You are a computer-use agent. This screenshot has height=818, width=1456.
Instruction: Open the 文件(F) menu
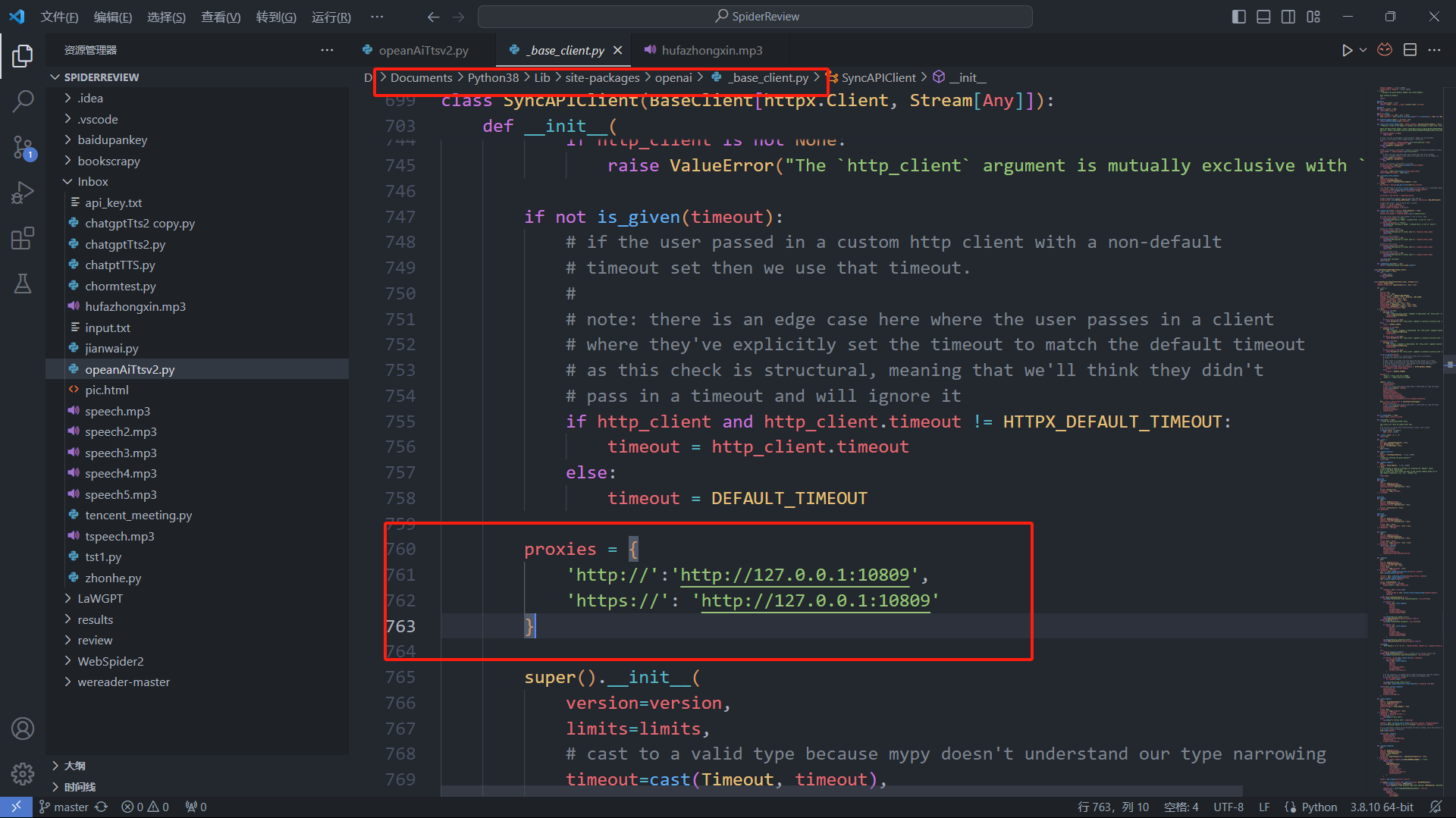59,17
